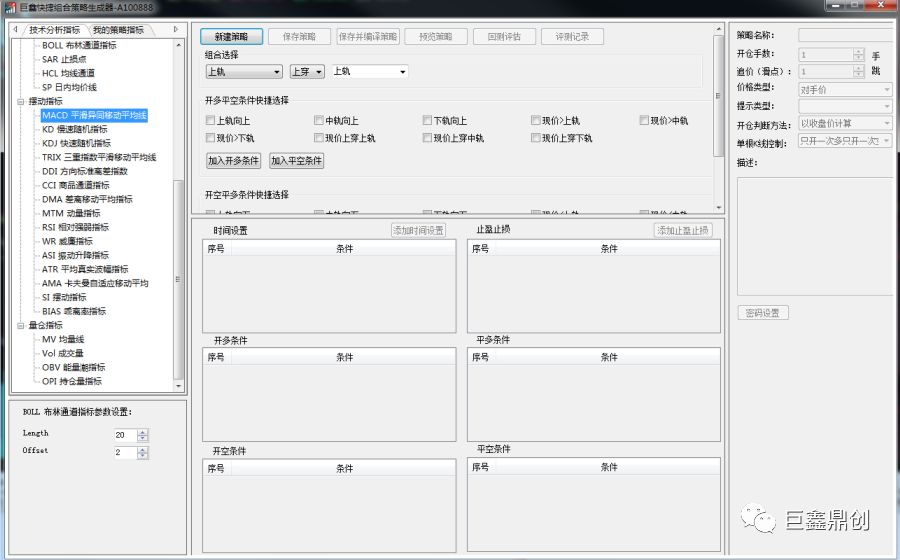The height and width of the screenshot is (560, 900).
Task: Toggle 现价>上轨 checkbox
Action: pos(536,120)
